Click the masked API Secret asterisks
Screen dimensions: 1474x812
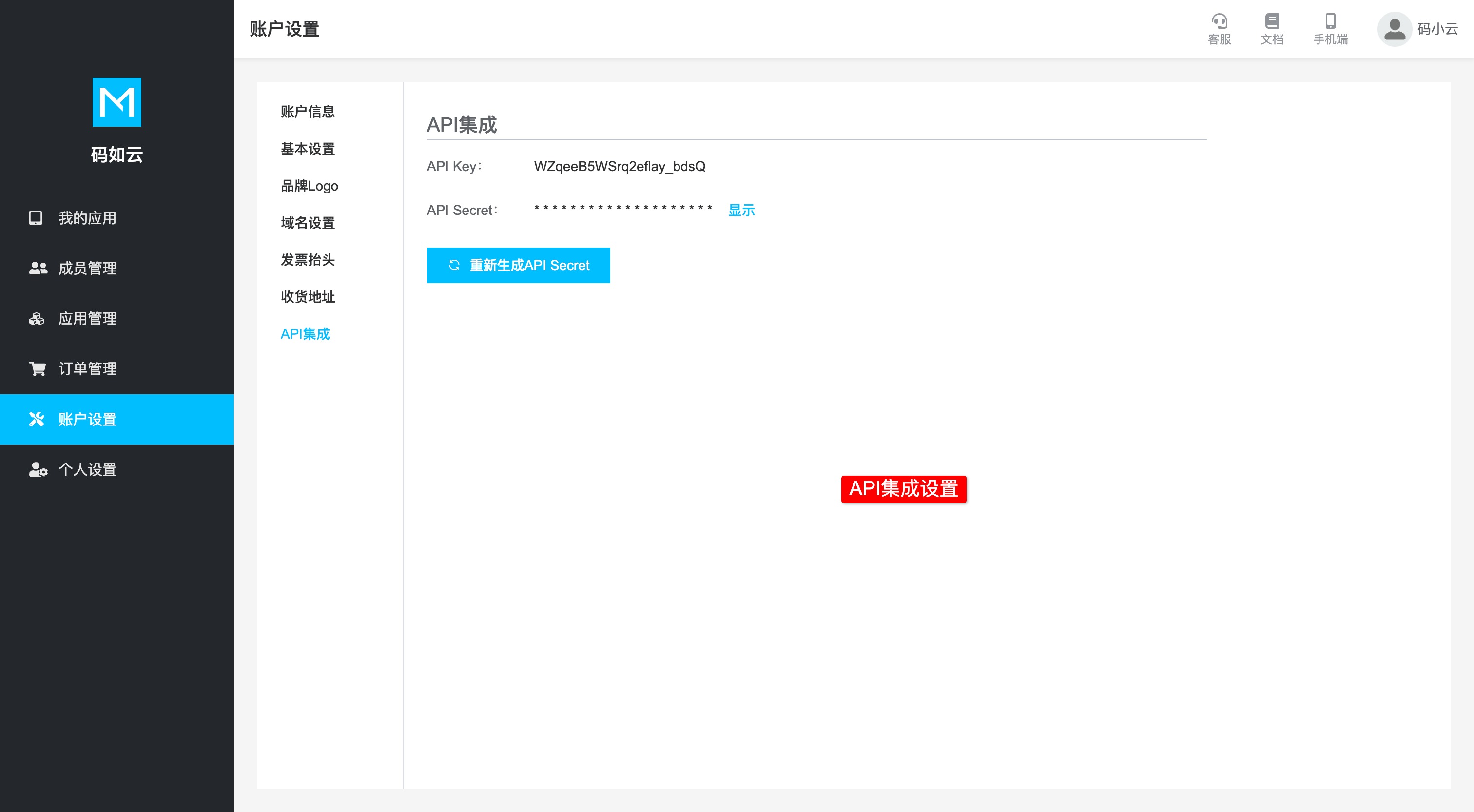click(623, 208)
